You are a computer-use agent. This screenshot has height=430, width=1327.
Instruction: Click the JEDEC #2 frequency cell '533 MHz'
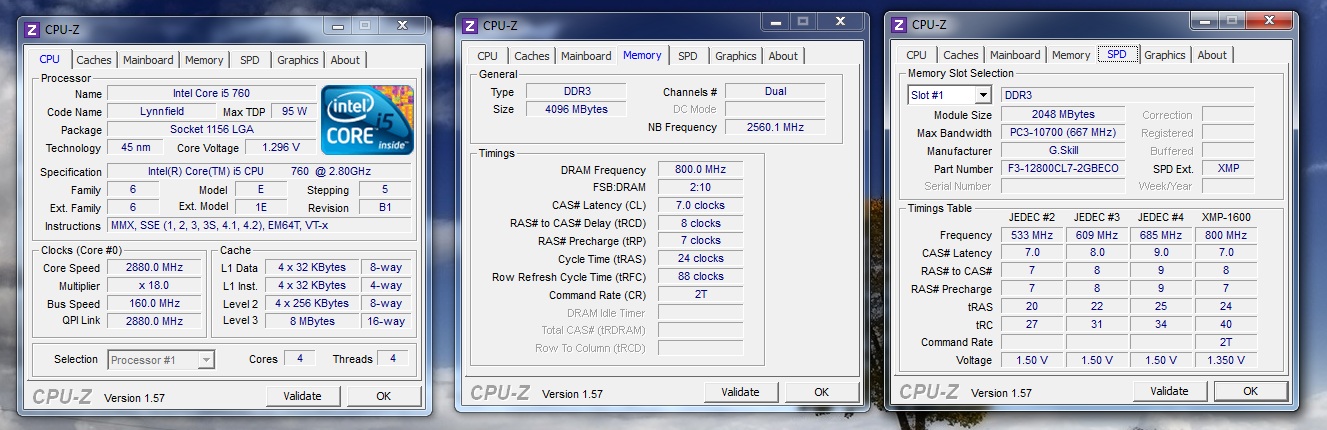tap(1032, 235)
